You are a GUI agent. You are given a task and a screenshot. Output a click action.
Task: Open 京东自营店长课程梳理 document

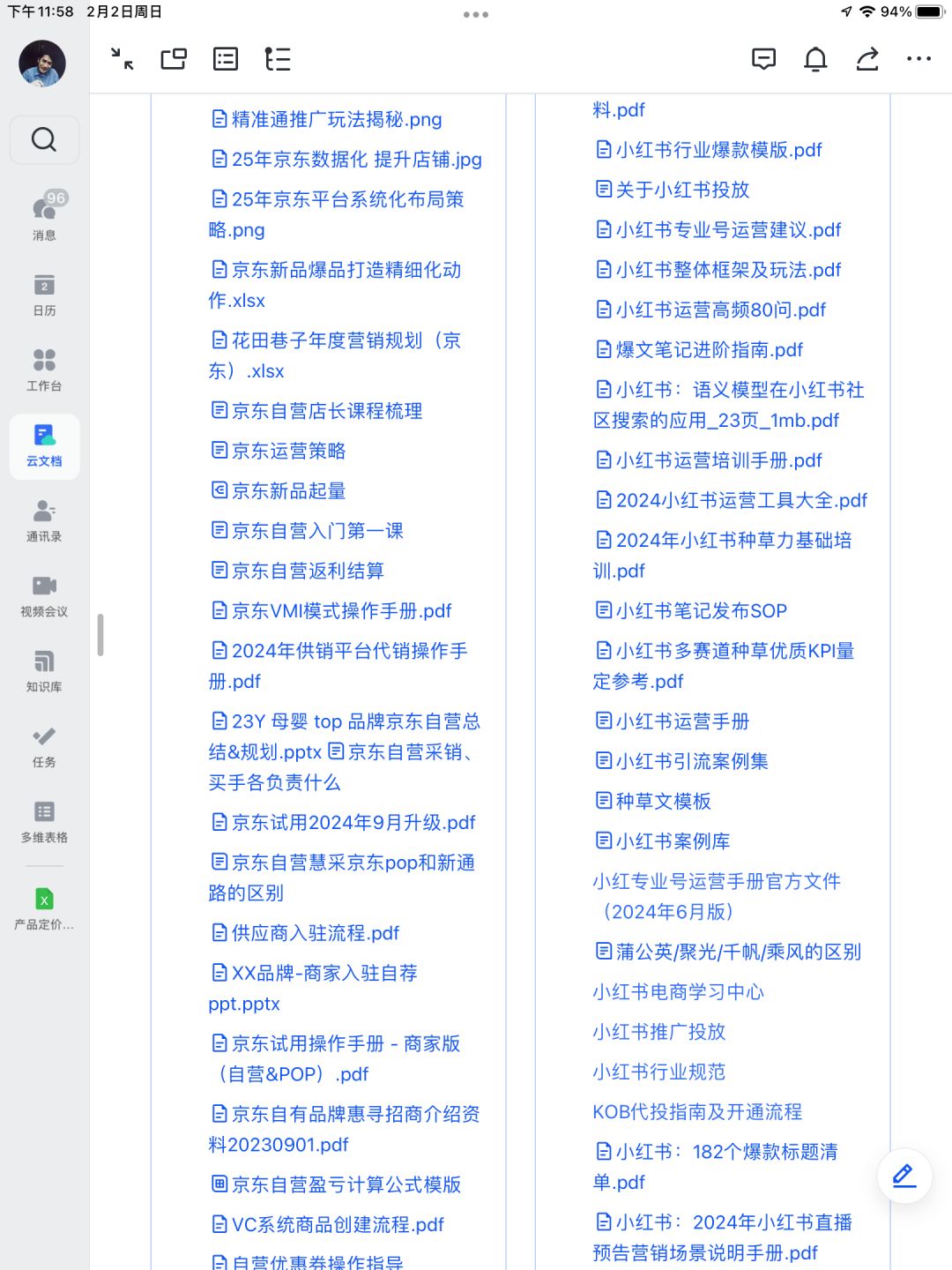pyautogui.click(x=317, y=410)
